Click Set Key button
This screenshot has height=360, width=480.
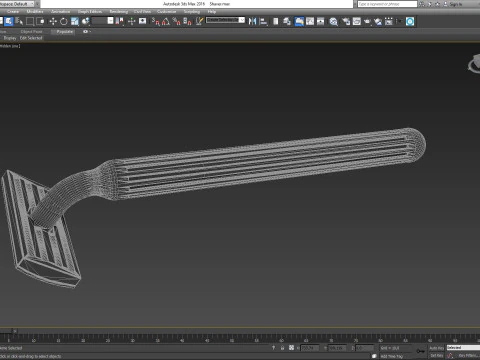[436, 356]
